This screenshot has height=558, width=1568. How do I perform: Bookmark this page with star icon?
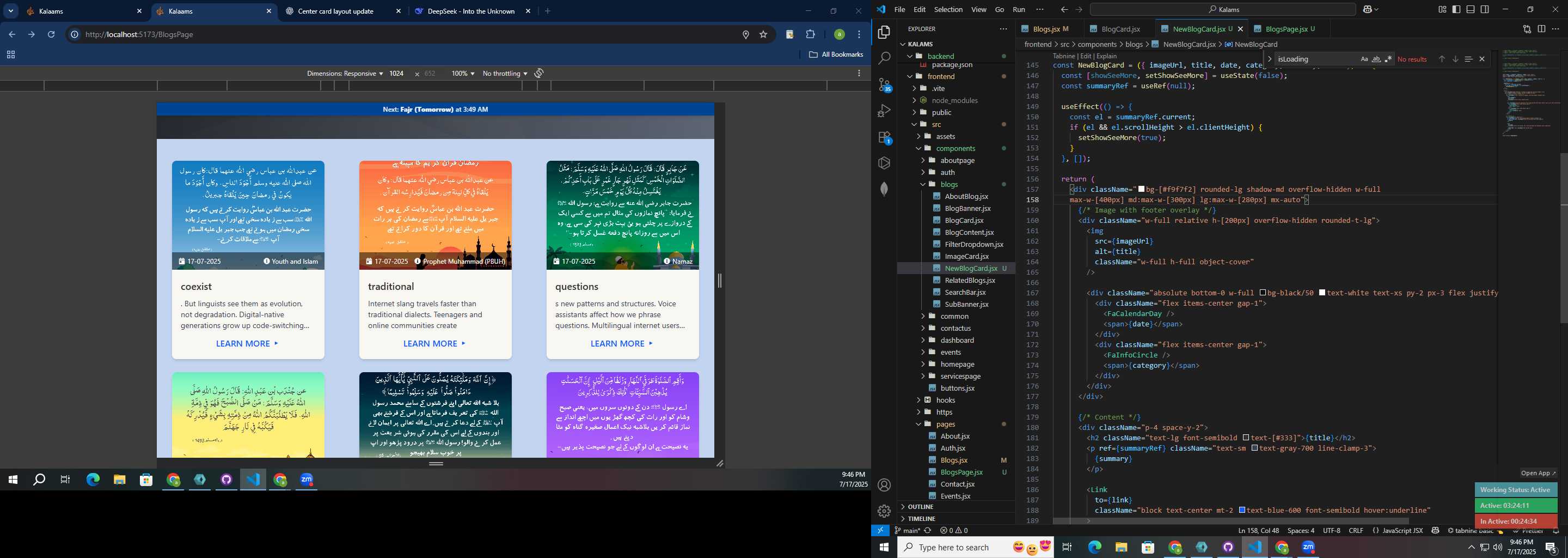[x=763, y=35]
